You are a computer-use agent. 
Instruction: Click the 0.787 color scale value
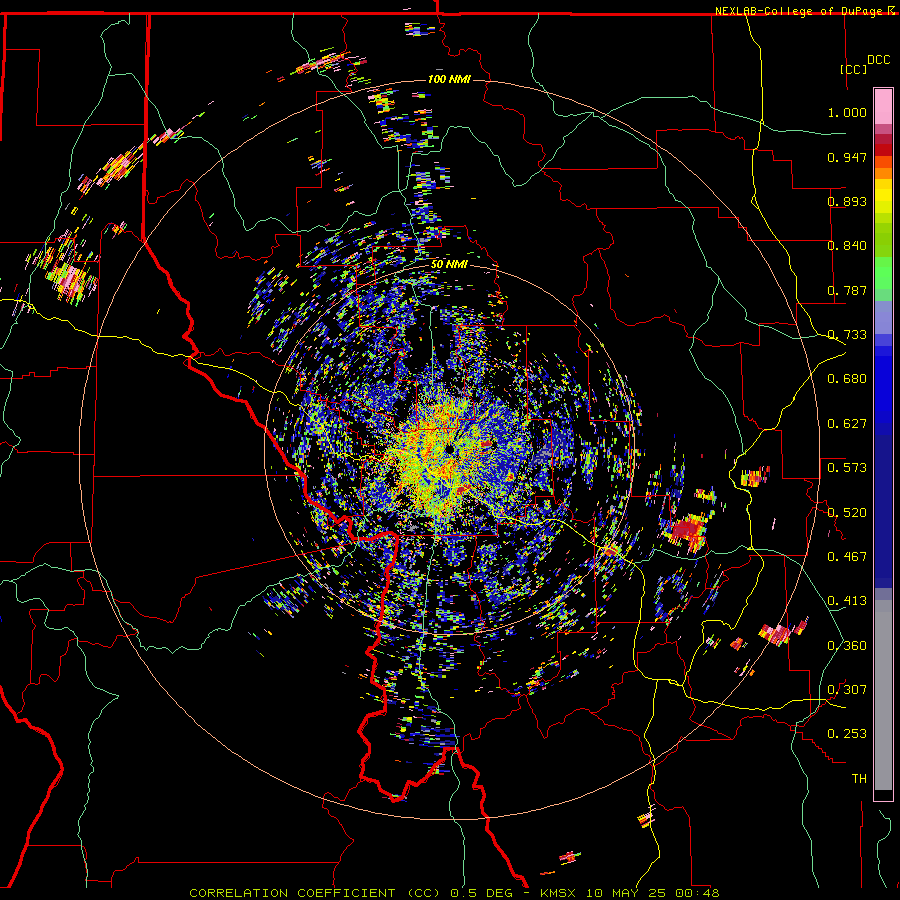pyautogui.click(x=847, y=290)
